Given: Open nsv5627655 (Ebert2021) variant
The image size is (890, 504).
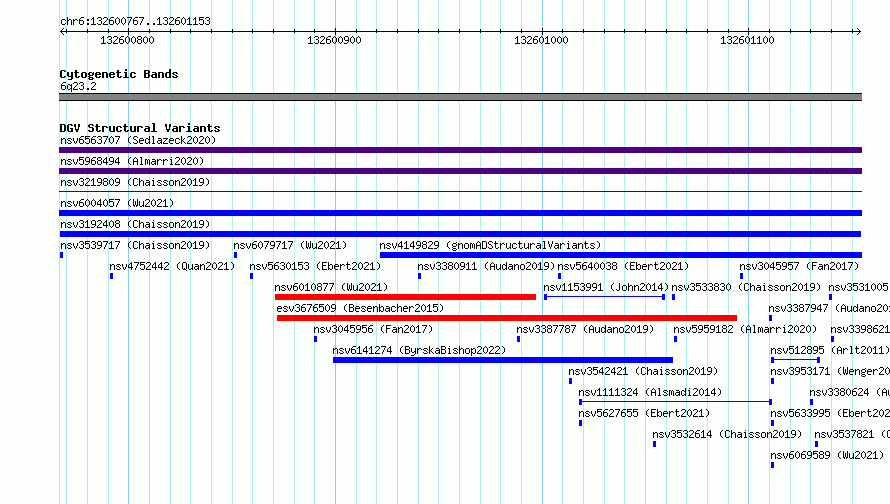Looking at the screenshot, I should tap(644, 413).
